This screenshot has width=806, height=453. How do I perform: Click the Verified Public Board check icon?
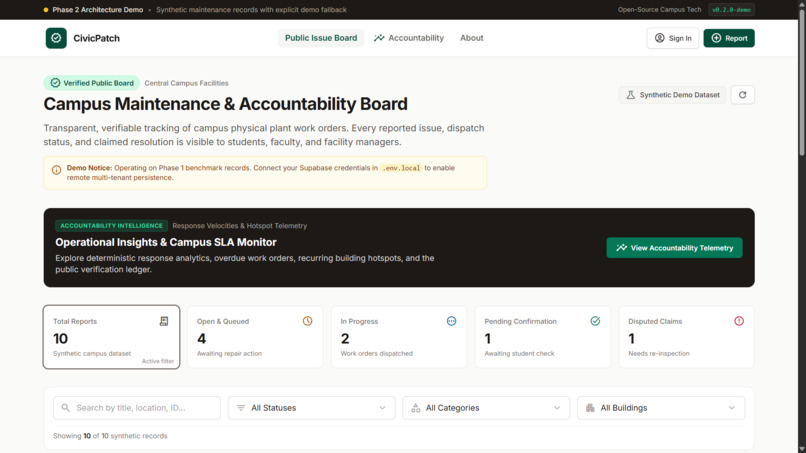tap(55, 83)
